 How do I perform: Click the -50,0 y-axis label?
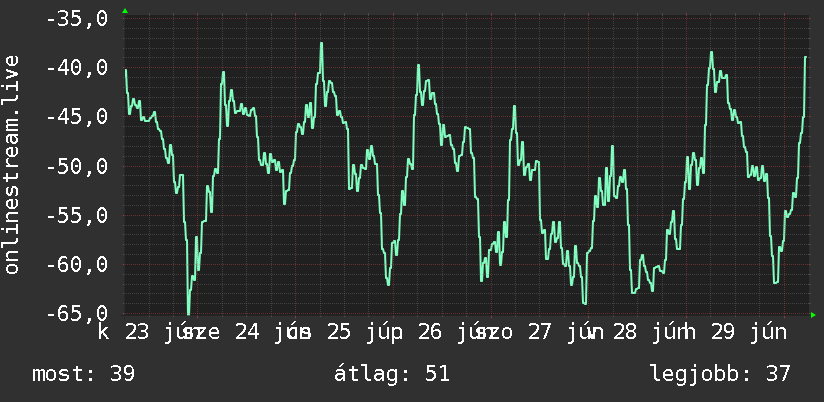tap(77, 167)
